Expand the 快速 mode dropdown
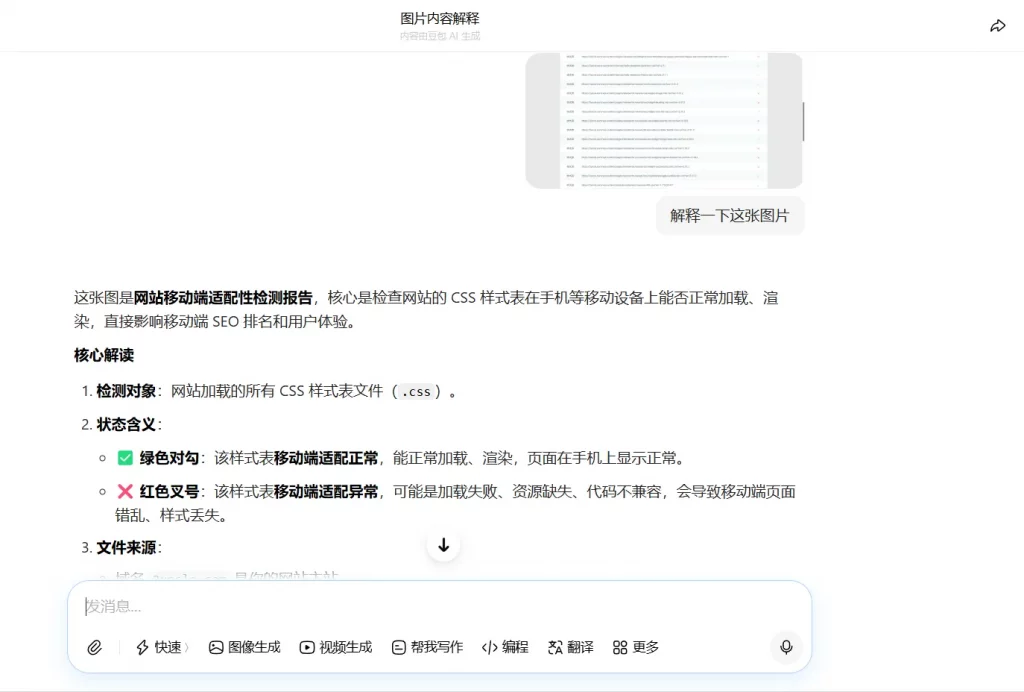Screen dimensions: 1024x692 (x=162, y=647)
